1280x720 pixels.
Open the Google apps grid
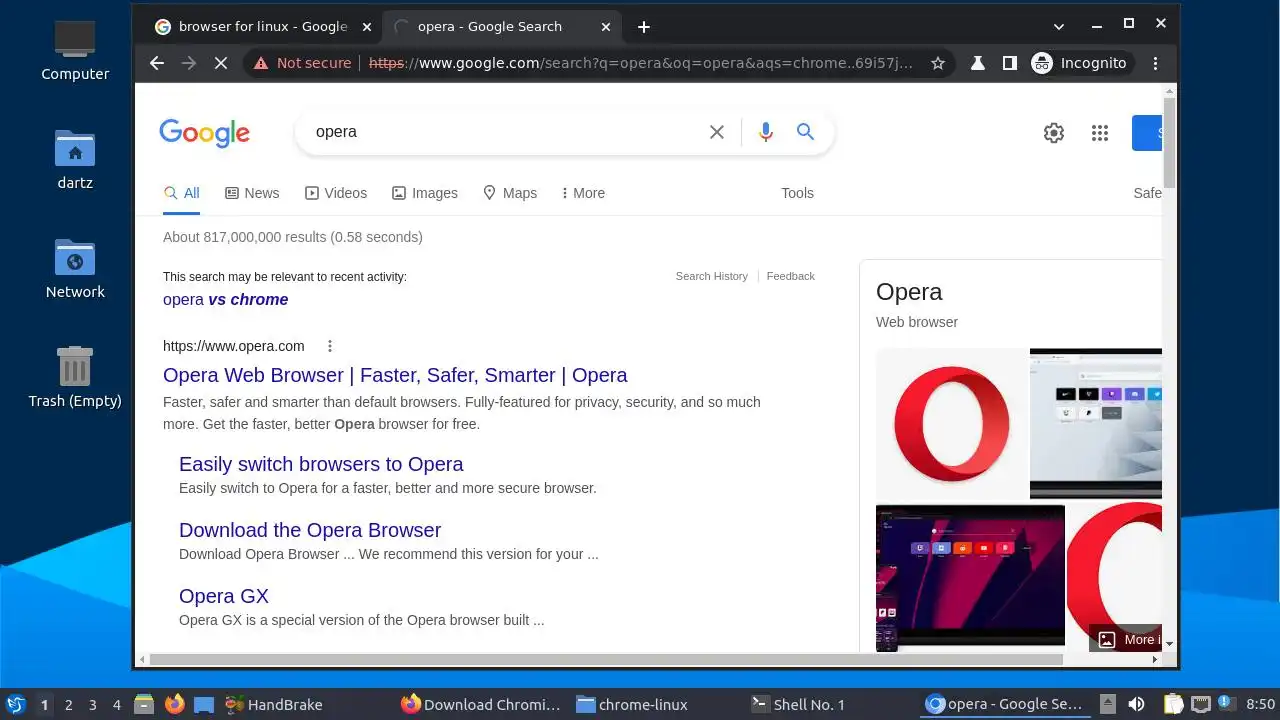point(1100,133)
